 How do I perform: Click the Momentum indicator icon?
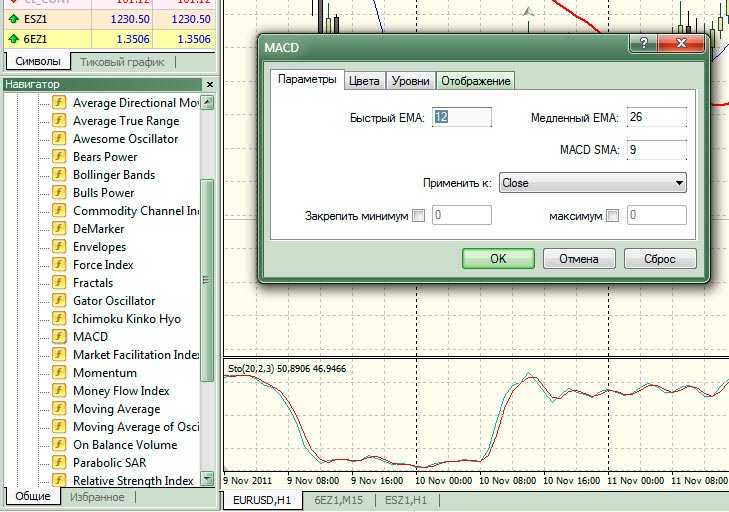coord(59,373)
